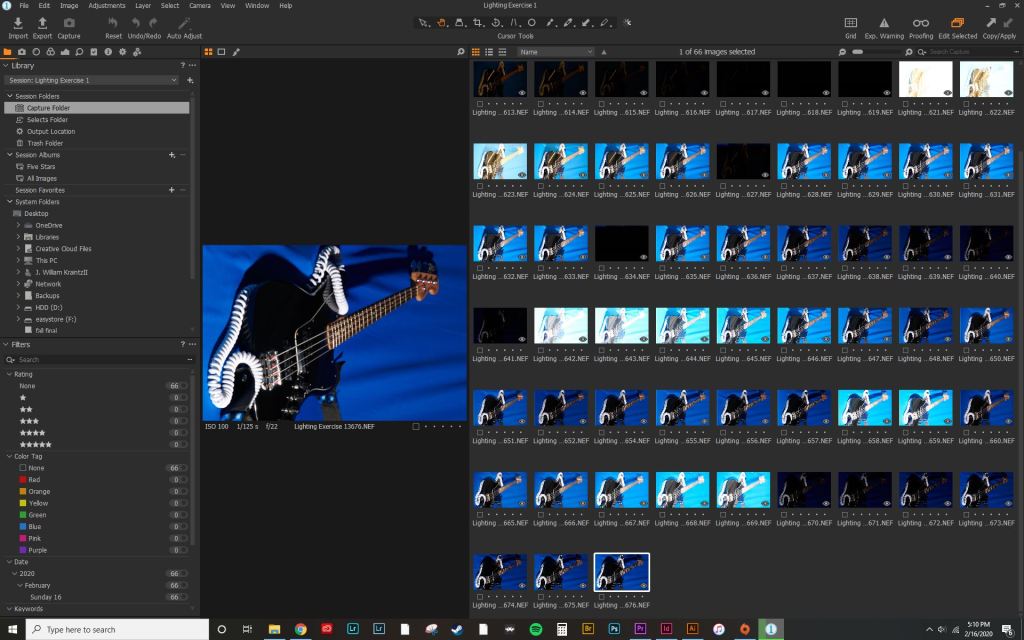
Task: Tick the color tag checkbox under Lighting 613.NEF
Action: 481,103
